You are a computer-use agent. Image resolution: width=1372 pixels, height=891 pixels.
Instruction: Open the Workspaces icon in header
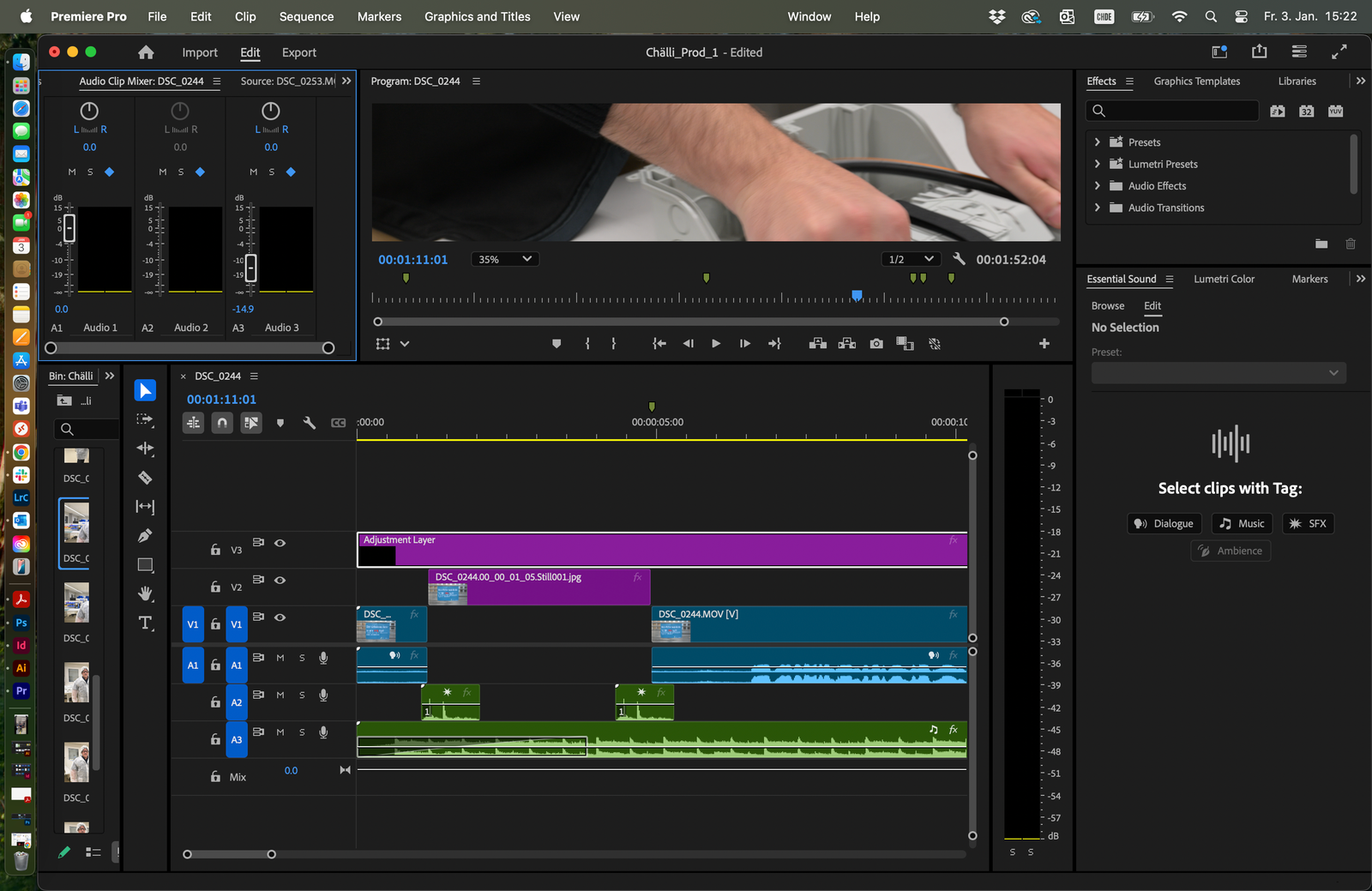pyautogui.click(x=1219, y=52)
